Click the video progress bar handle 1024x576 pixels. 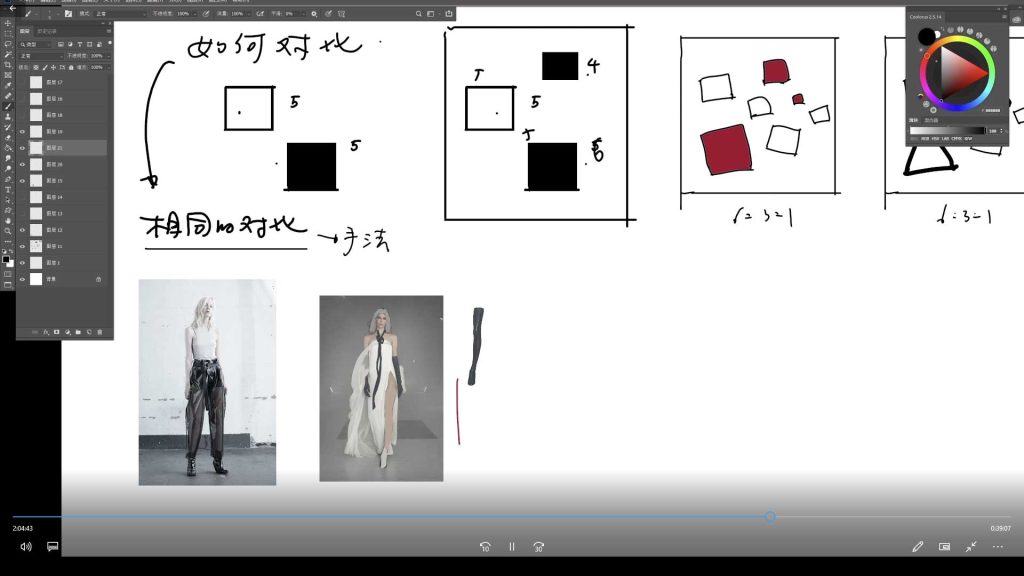pyautogui.click(x=770, y=517)
